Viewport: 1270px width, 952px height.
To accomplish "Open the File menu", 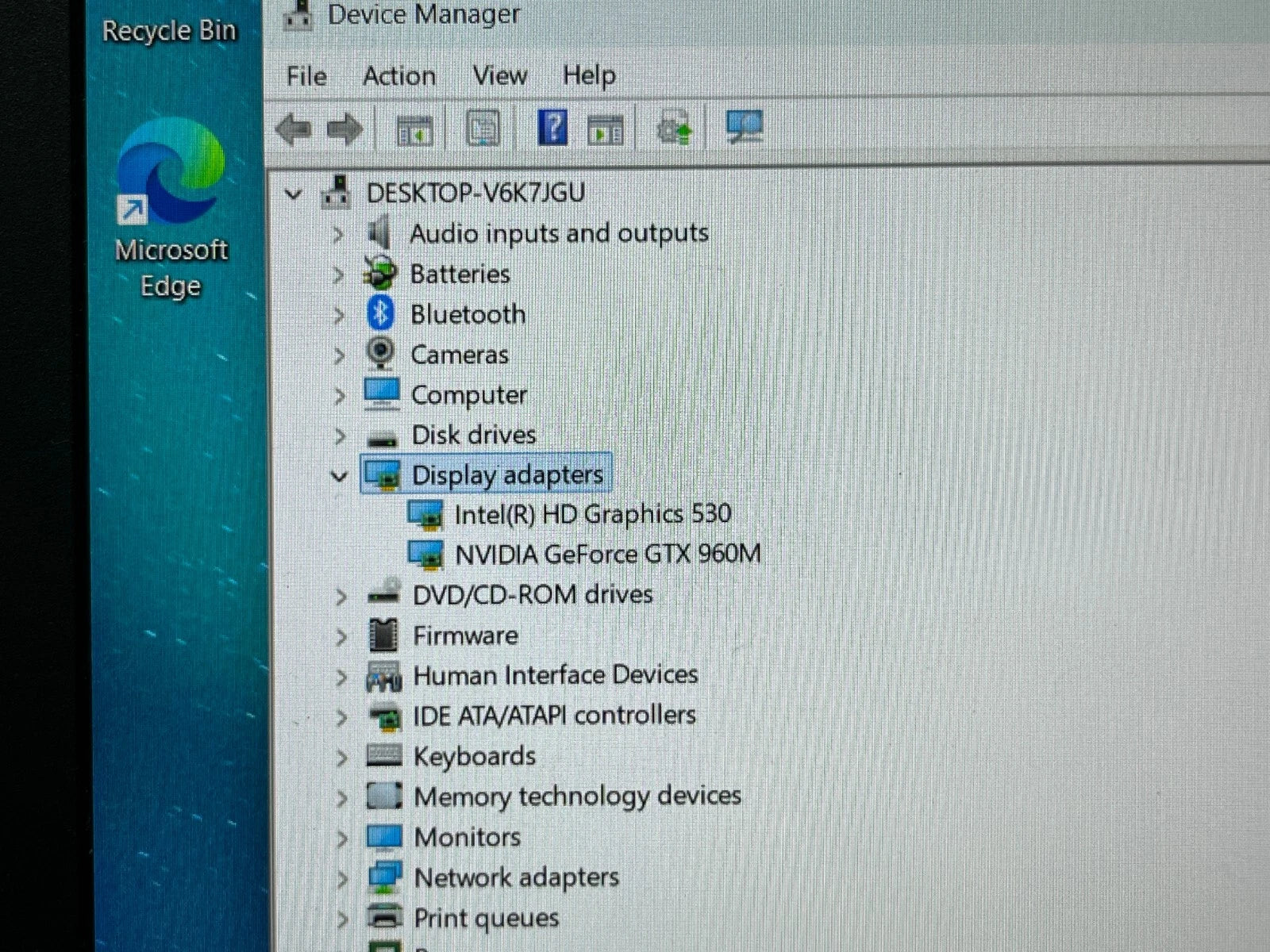I will pyautogui.click(x=306, y=76).
